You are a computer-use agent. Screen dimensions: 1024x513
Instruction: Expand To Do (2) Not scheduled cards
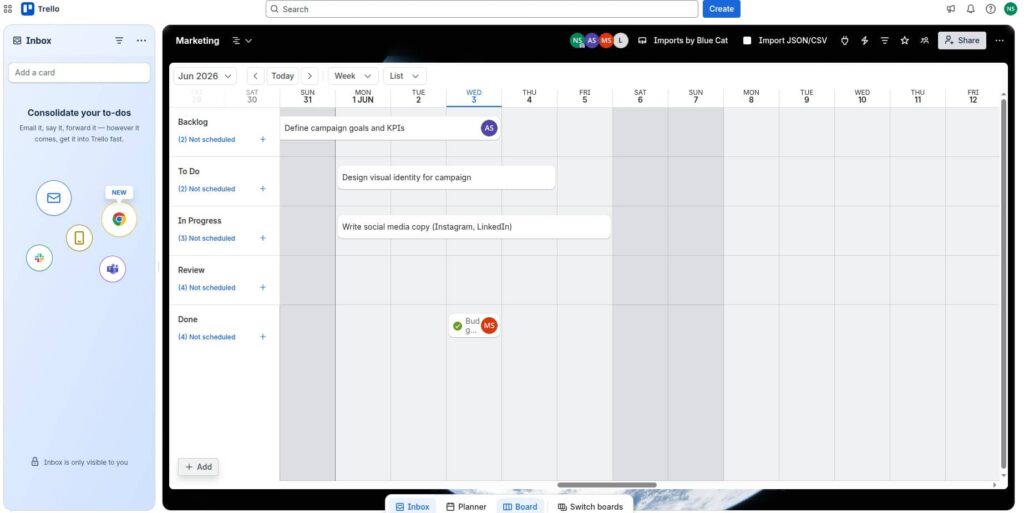click(x=206, y=189)
